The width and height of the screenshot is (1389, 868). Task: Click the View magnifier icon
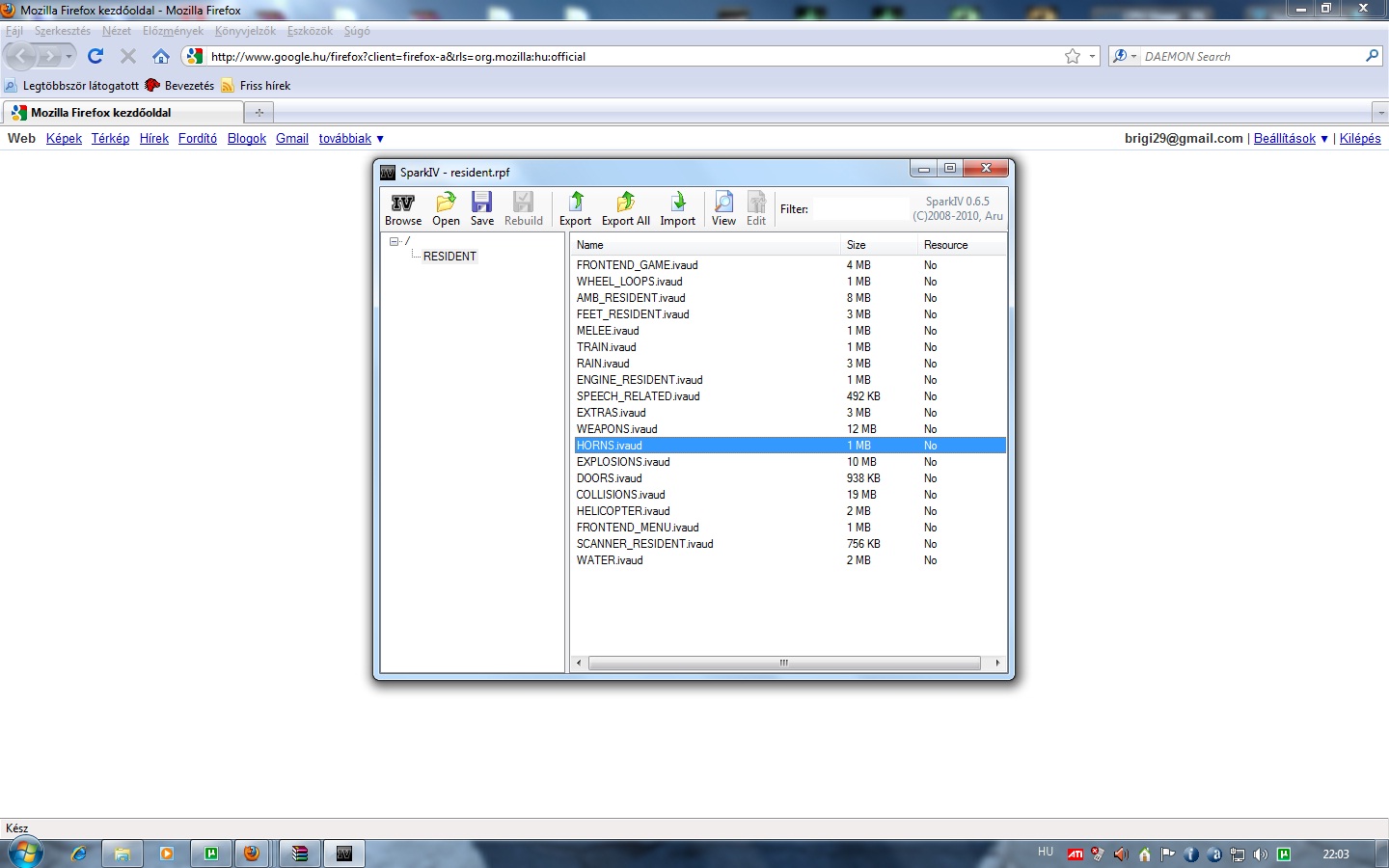pyautogui.click(x=723, y=209)
